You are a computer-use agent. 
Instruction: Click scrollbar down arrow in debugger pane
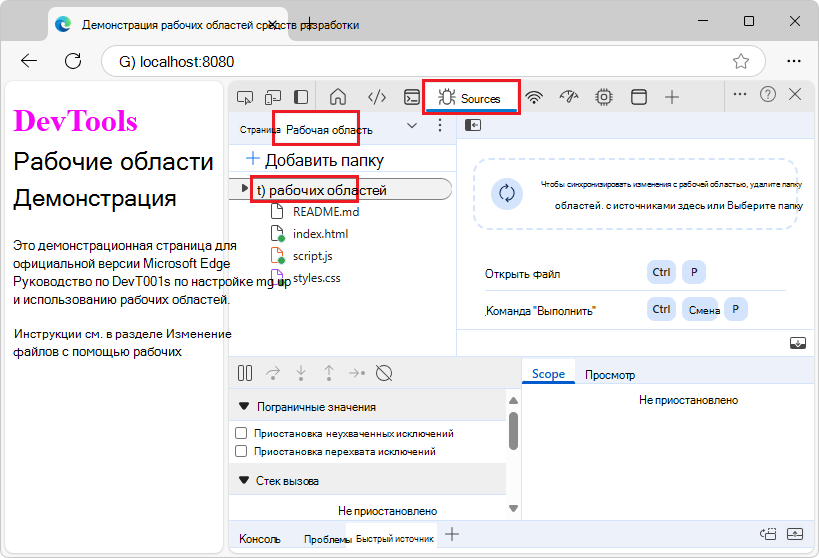(513, 508)
